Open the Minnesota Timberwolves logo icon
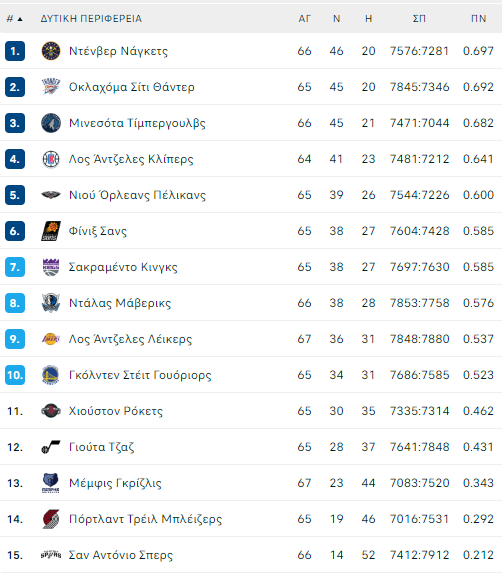The width and height of the screenshot is (502, 574). 51,123
